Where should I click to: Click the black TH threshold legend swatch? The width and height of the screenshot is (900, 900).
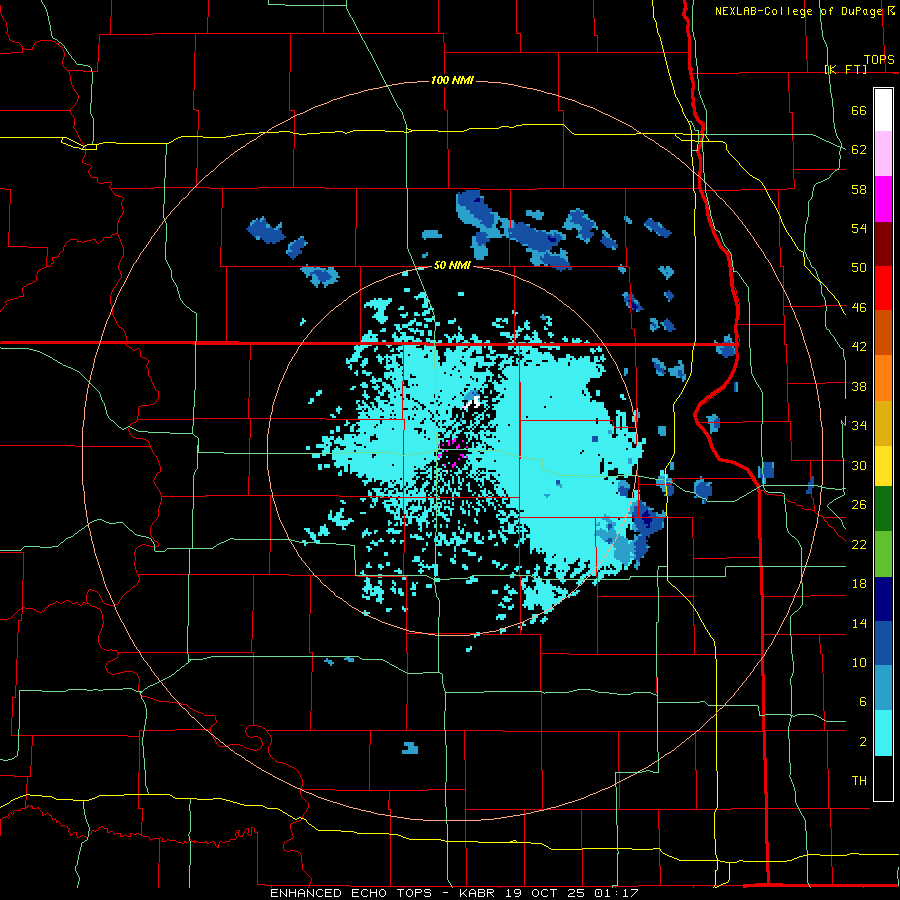(x=883, y=778)
